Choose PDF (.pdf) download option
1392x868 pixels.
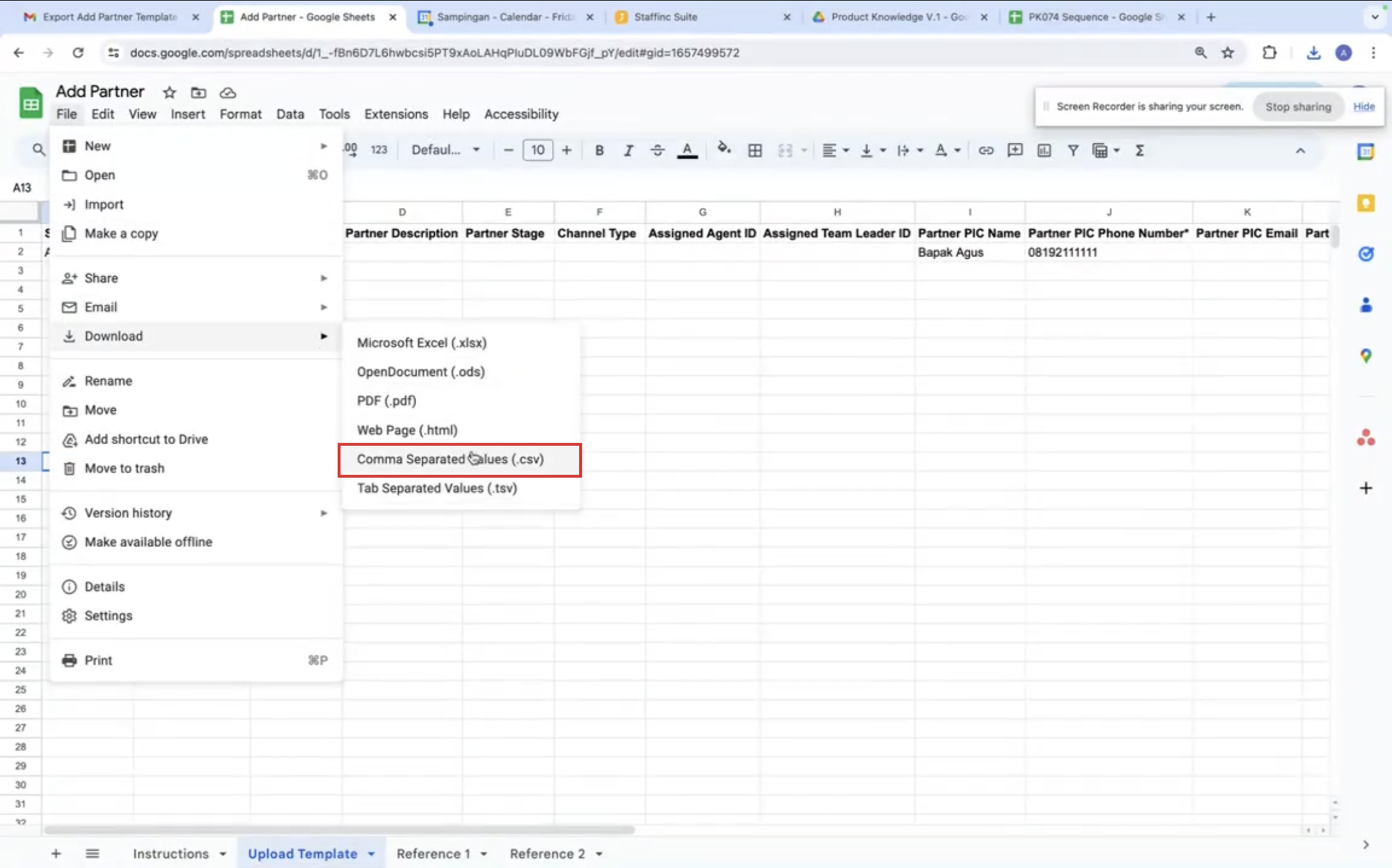pos(459,401)
